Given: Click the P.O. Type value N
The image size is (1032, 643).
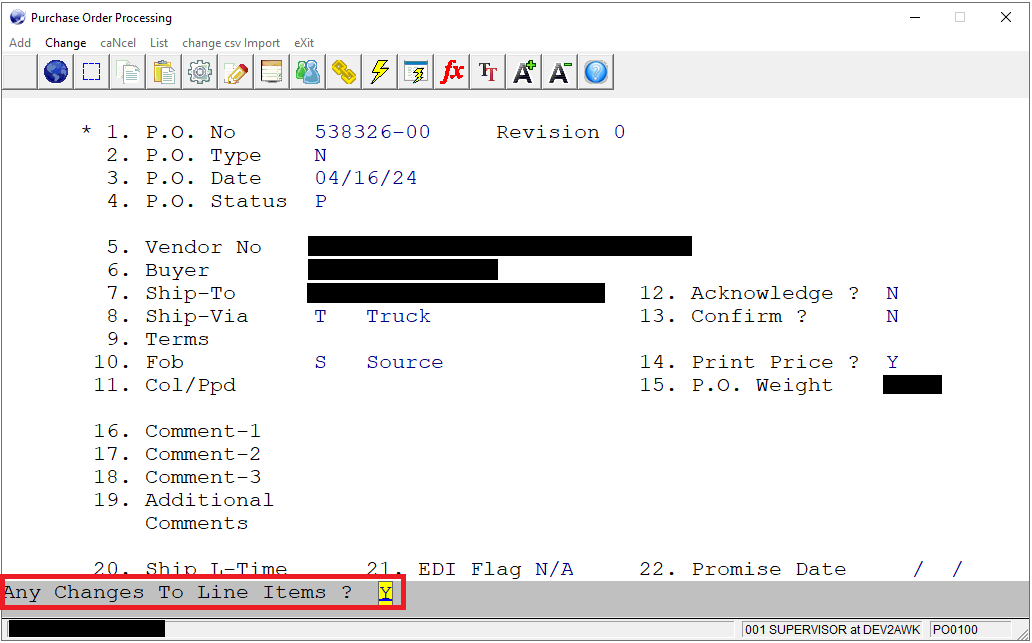Looking at the screenshot, I should 321,155.
